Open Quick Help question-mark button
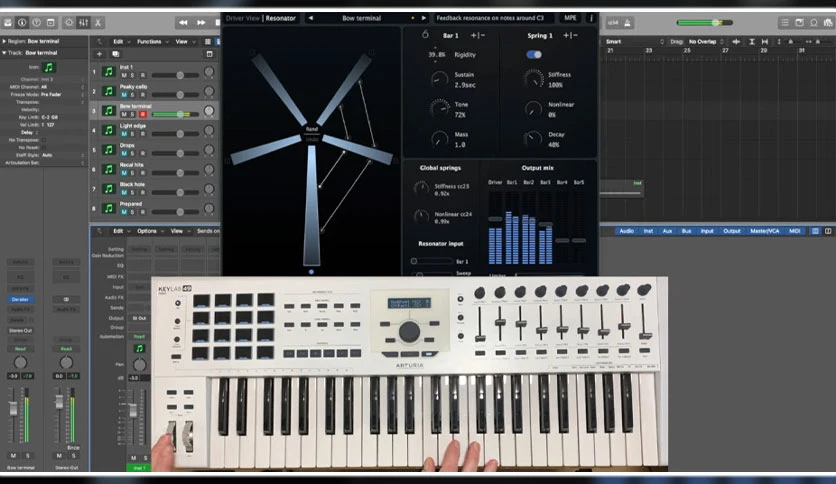The width and height of the screenshot is (836, 484). [36, 22]
